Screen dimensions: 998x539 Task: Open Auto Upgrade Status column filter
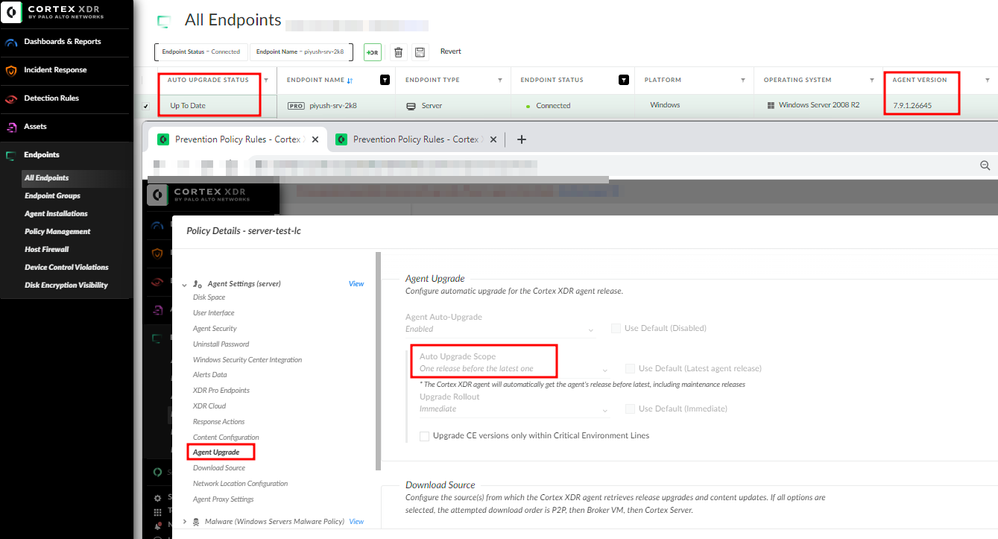[x=266, y=80]
